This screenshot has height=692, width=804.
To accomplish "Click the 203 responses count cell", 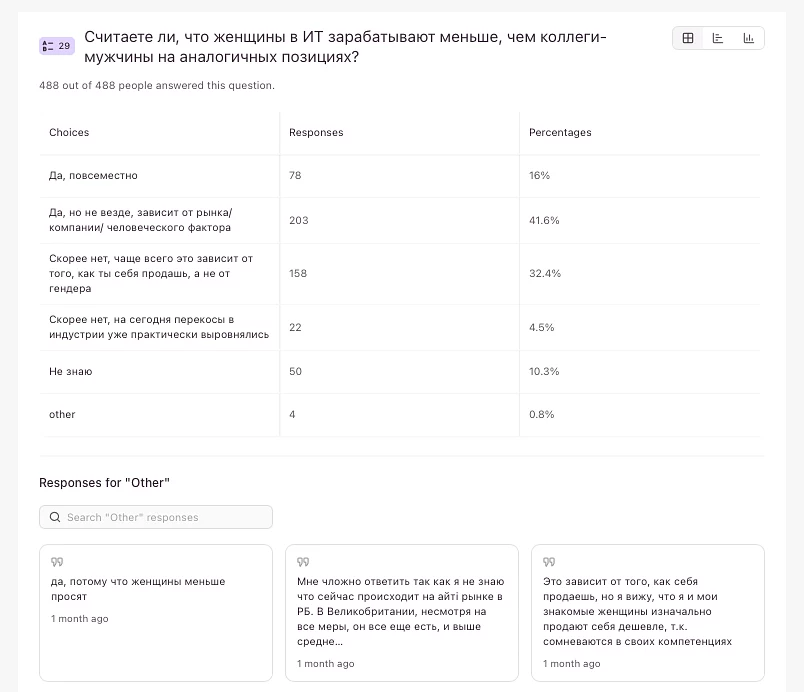I will (x=298, y=220).
